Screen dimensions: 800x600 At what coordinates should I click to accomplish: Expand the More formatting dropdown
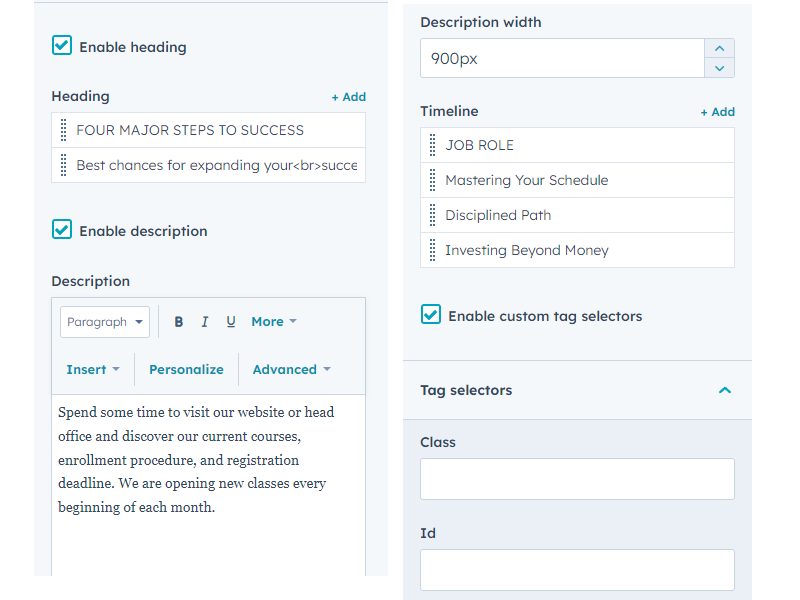pos(273,322)
